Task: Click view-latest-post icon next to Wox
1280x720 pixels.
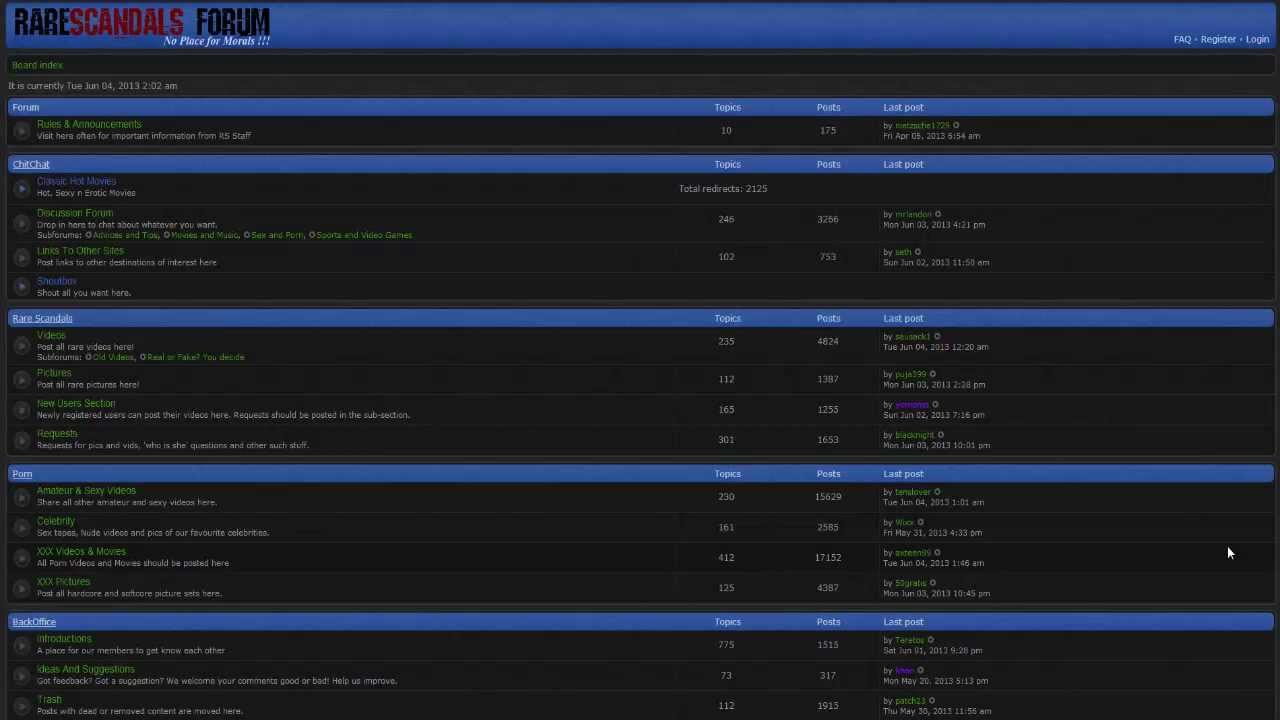Action: (x=921, y=522)
